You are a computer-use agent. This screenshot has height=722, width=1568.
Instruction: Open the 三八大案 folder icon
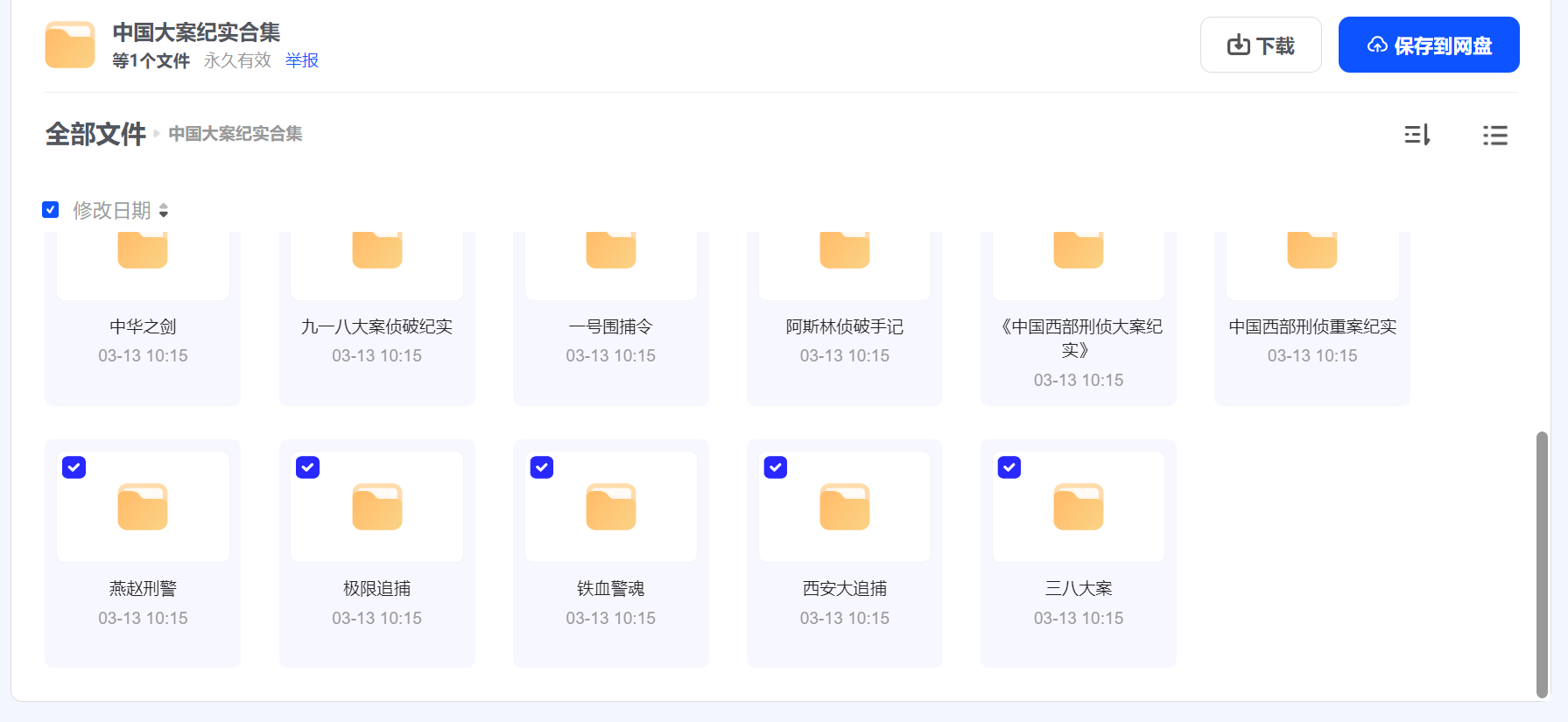coord(1078,507)
